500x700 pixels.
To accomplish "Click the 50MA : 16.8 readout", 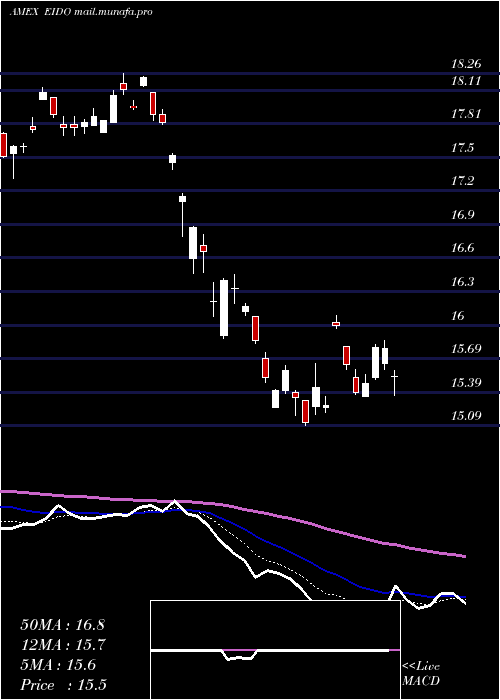I will click(62, 625).
